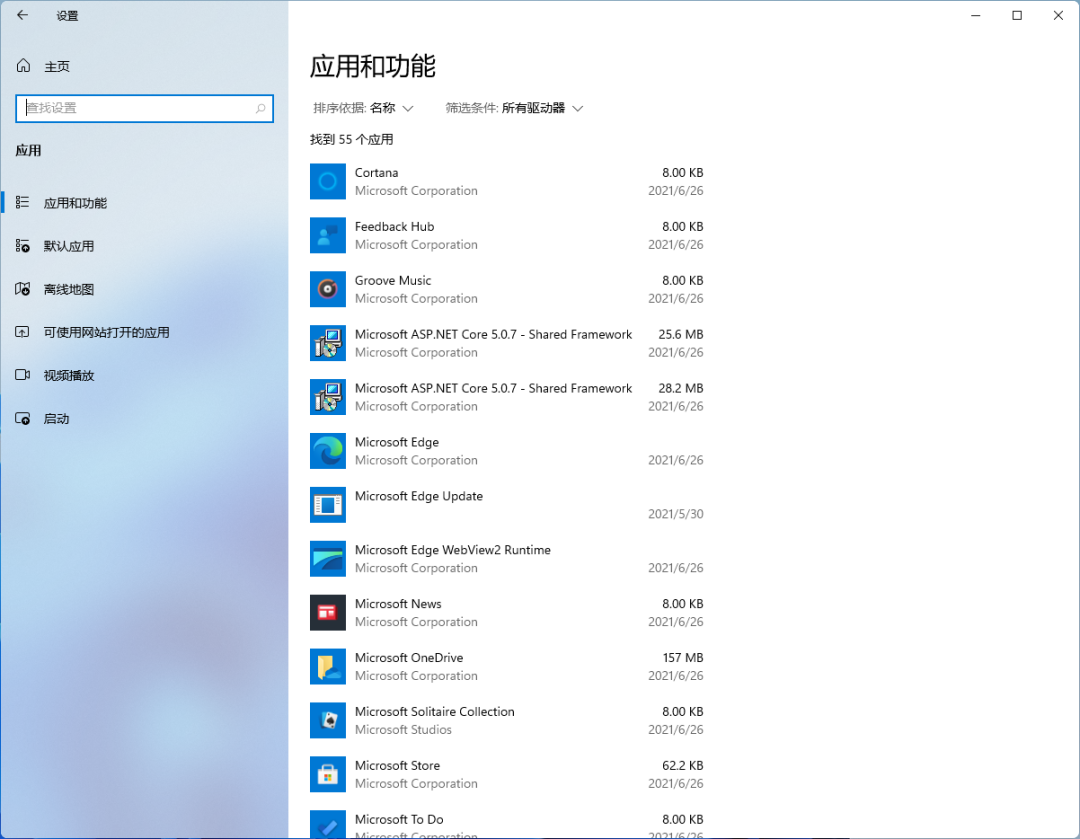1080x839 pixels.
Task: Click the back arrow to go back
Action: pyautogui.click(x=22, y=15)
